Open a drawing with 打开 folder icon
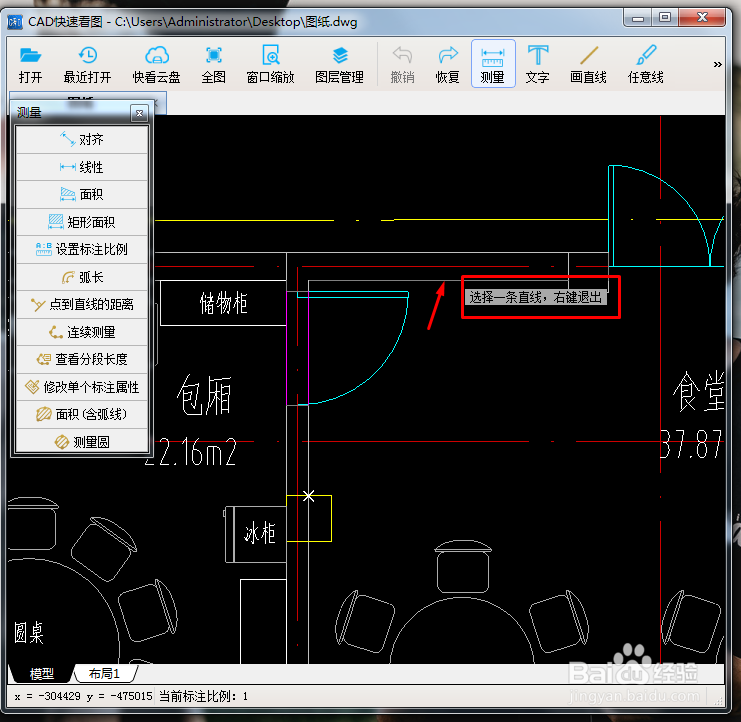Viewport: 741px width, 722px height. click(30, 65)
